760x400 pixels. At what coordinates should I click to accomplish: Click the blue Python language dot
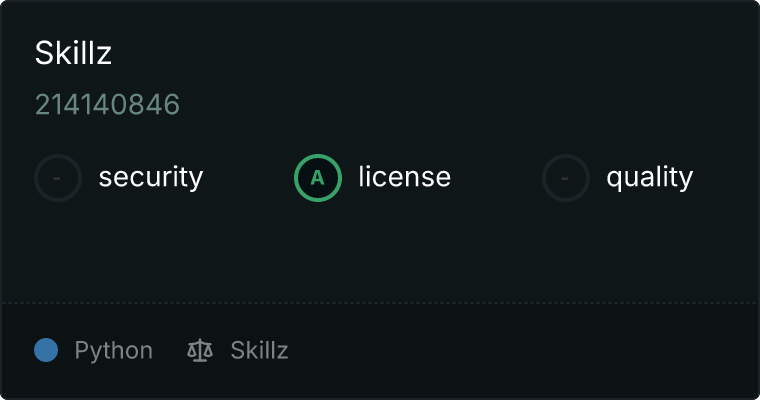[46, 350]
